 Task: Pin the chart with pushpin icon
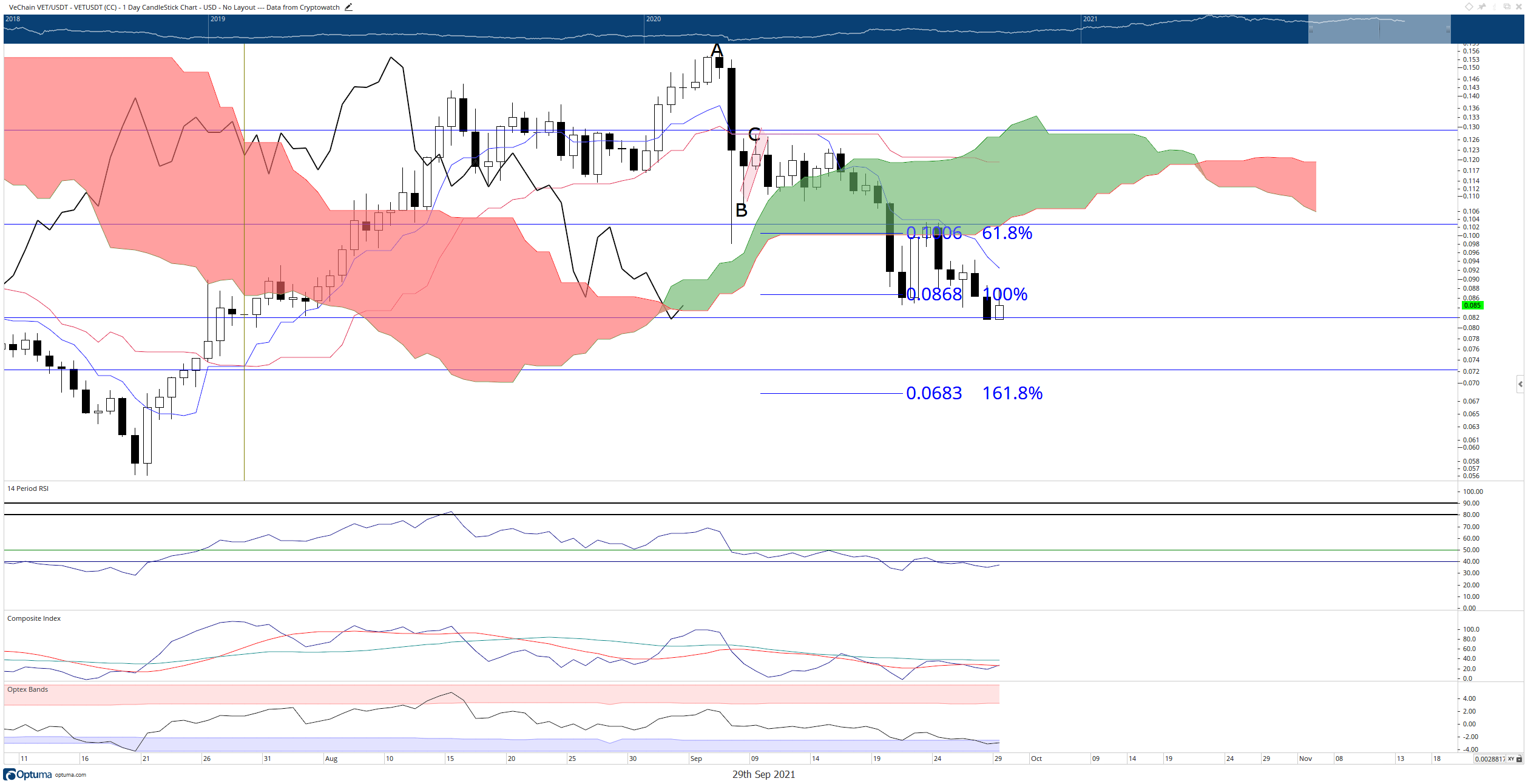[1481, 7]
